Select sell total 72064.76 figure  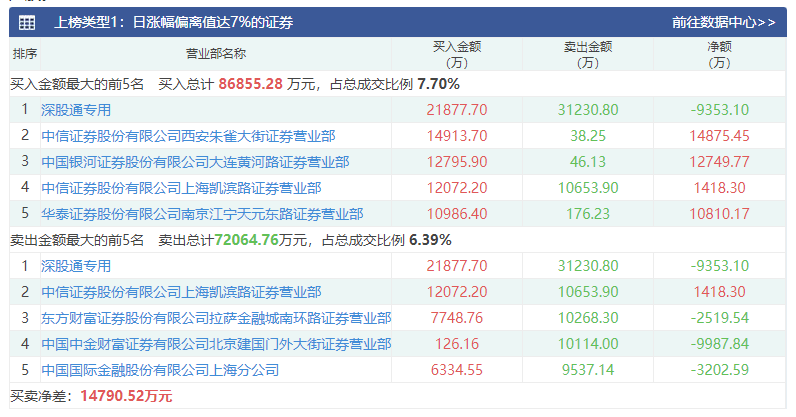(x=246, y=240)
